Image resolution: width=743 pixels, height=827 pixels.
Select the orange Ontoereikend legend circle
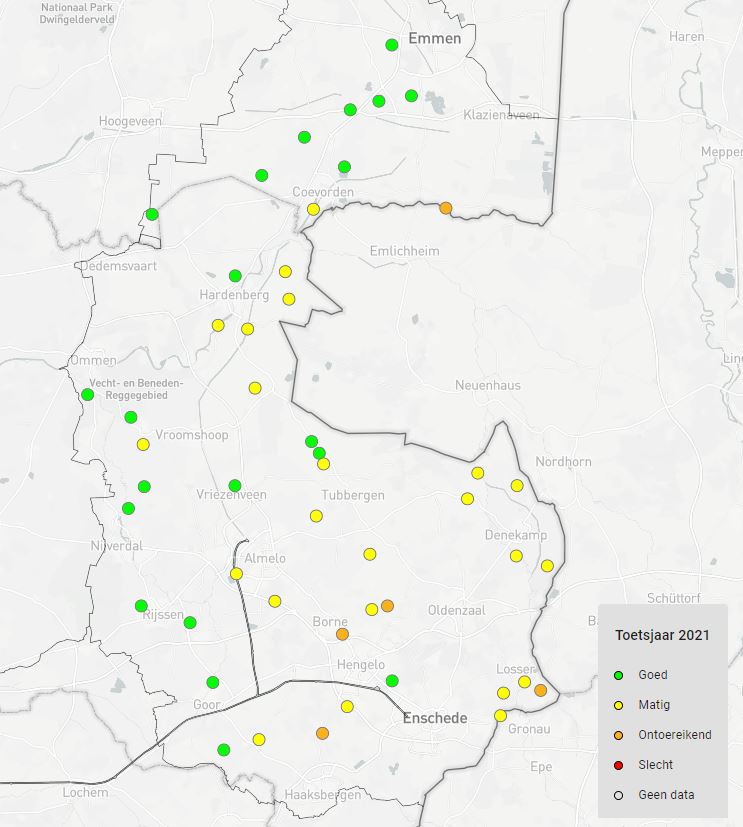pos(618,735)
